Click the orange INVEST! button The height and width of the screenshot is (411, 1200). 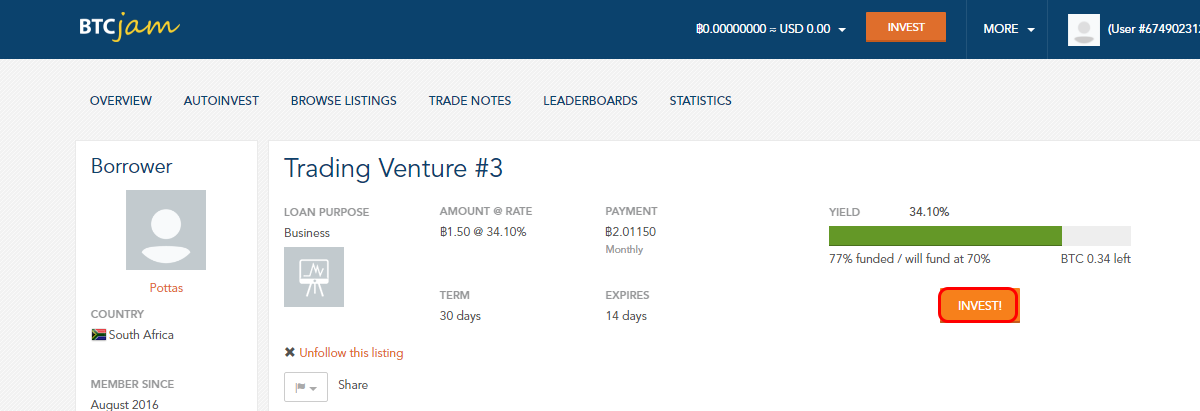[979, 306]
